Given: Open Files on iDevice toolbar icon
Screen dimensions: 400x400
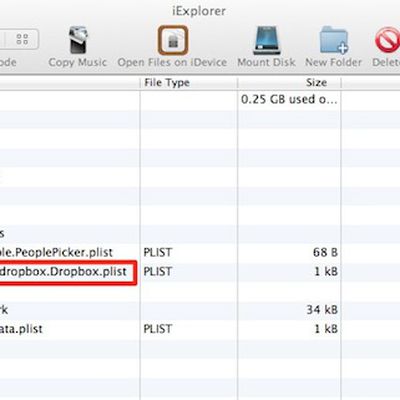Looking at the screenshot, I should 173,40.
